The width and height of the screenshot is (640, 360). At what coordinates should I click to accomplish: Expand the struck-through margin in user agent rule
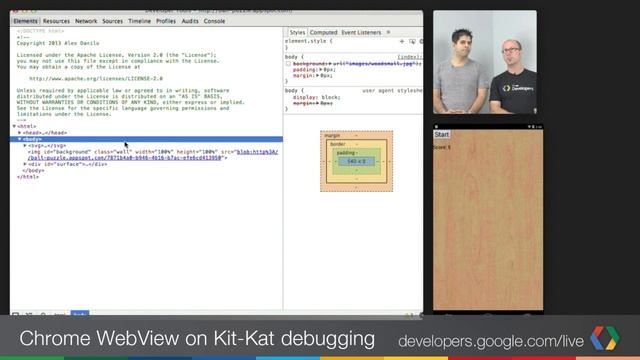click(318, 103)
